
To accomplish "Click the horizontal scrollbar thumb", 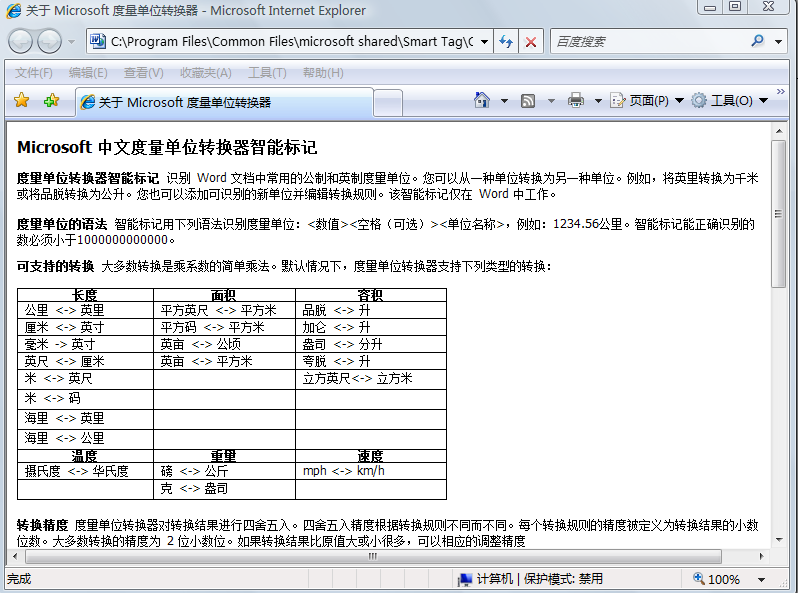I will point(373,556).
